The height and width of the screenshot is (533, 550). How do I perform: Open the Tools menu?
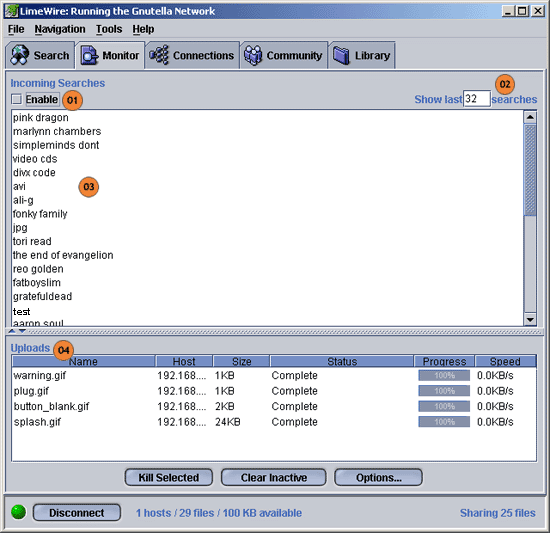coord(109,29)
